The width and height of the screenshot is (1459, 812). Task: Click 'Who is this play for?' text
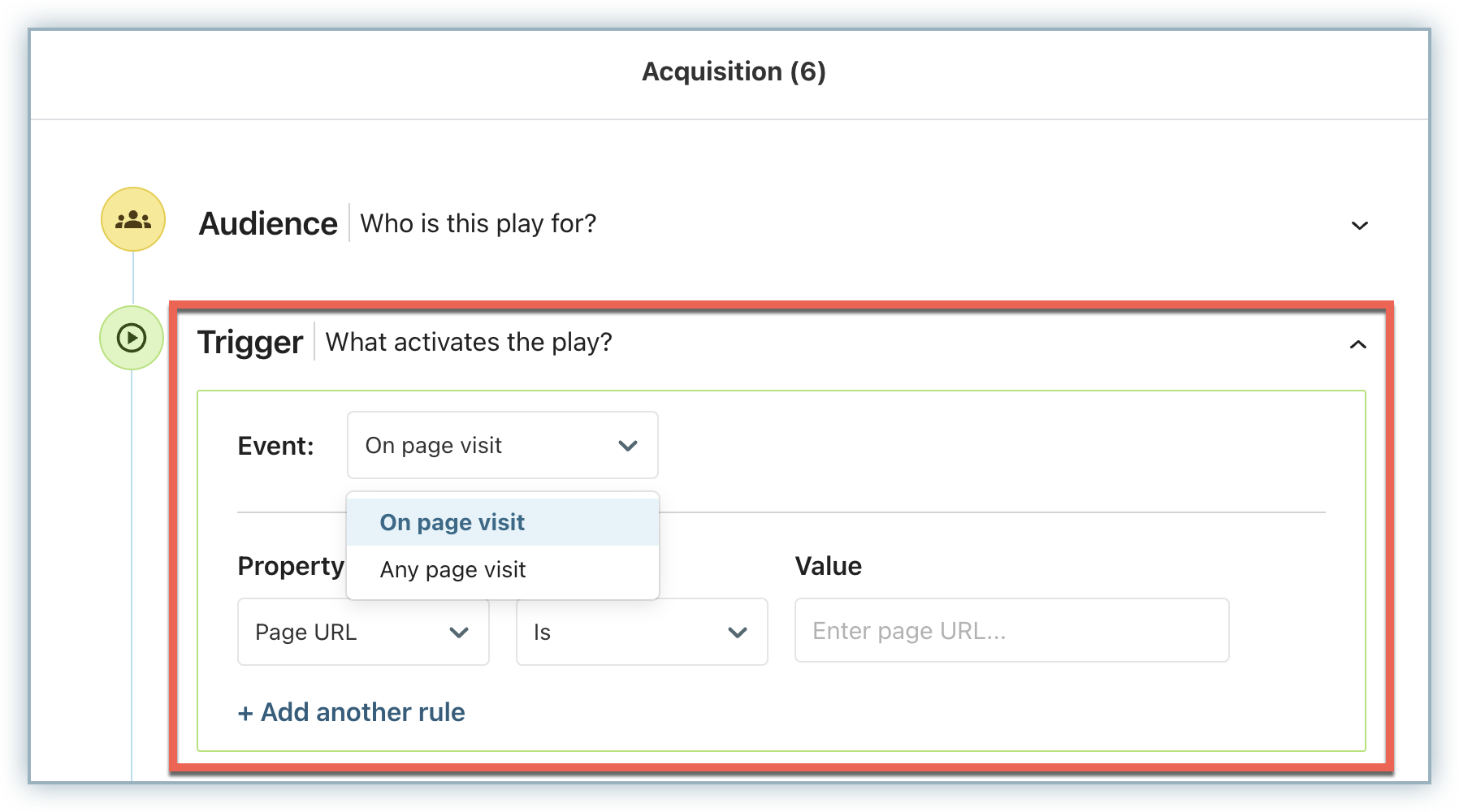pos(478,223)
